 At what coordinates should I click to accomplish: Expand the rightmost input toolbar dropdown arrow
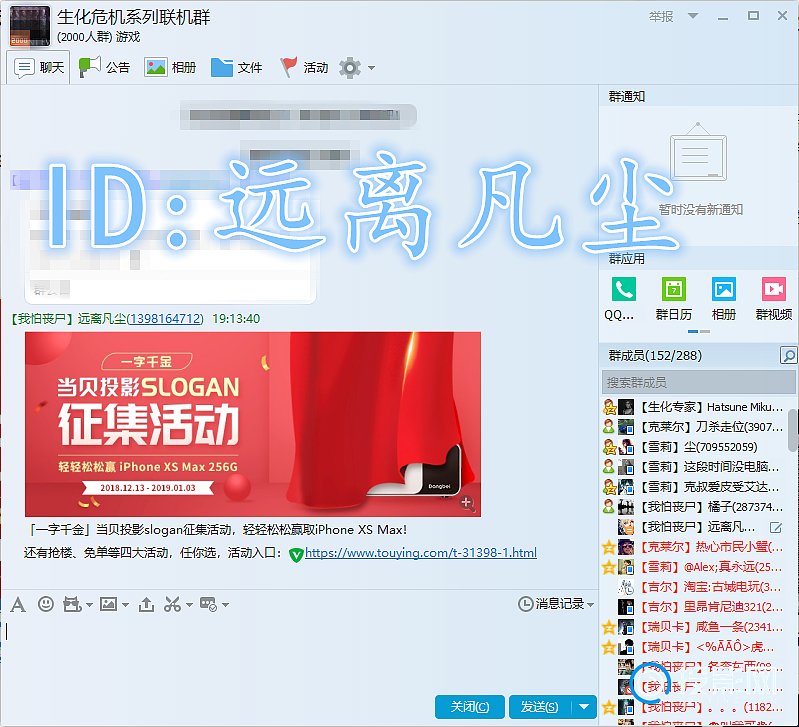coord(225,605)
